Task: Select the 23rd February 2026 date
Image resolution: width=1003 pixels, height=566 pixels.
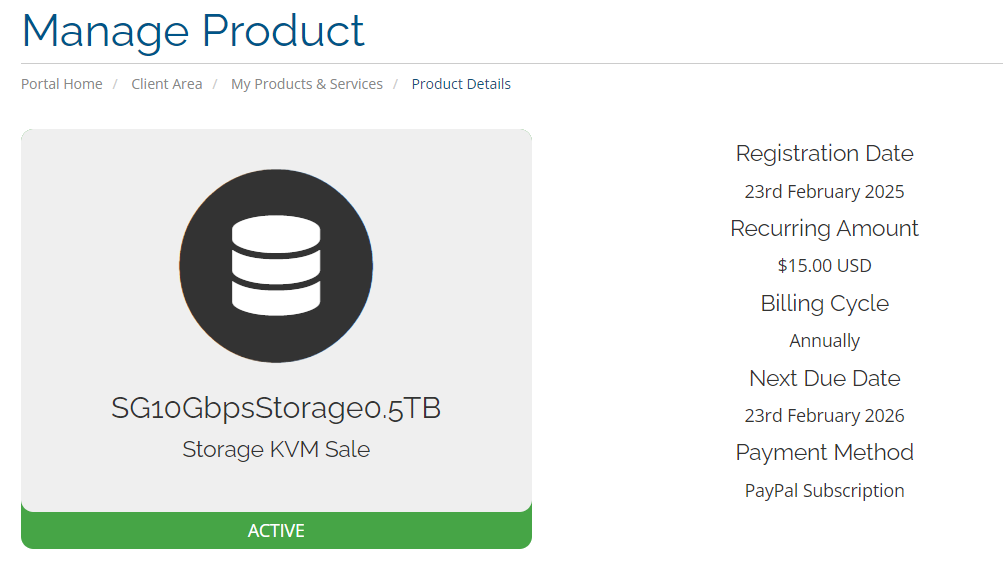Action: (825, 416)
